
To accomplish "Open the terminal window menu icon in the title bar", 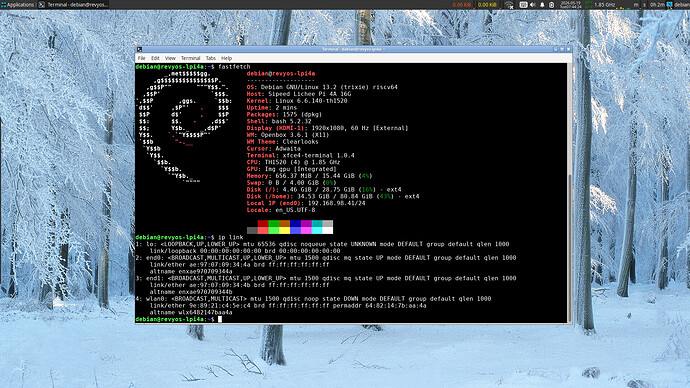I will [139, 49].
